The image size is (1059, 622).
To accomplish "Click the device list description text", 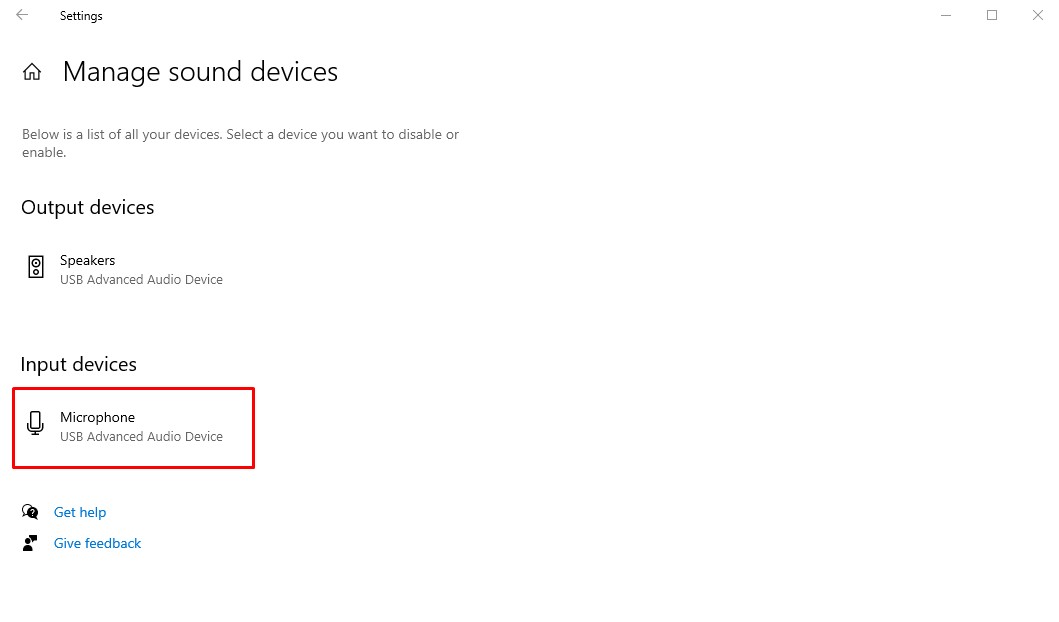I will pyautogui.click(x=240, y=142).
